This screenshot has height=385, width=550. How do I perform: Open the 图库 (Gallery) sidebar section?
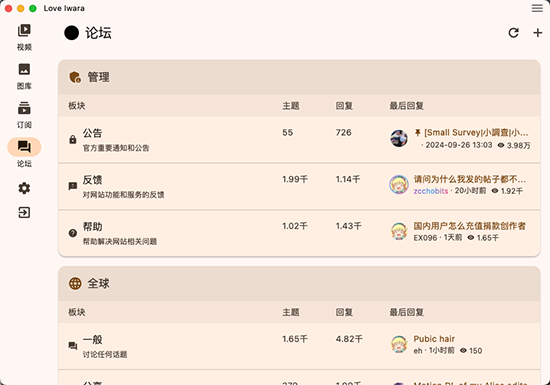24,76
